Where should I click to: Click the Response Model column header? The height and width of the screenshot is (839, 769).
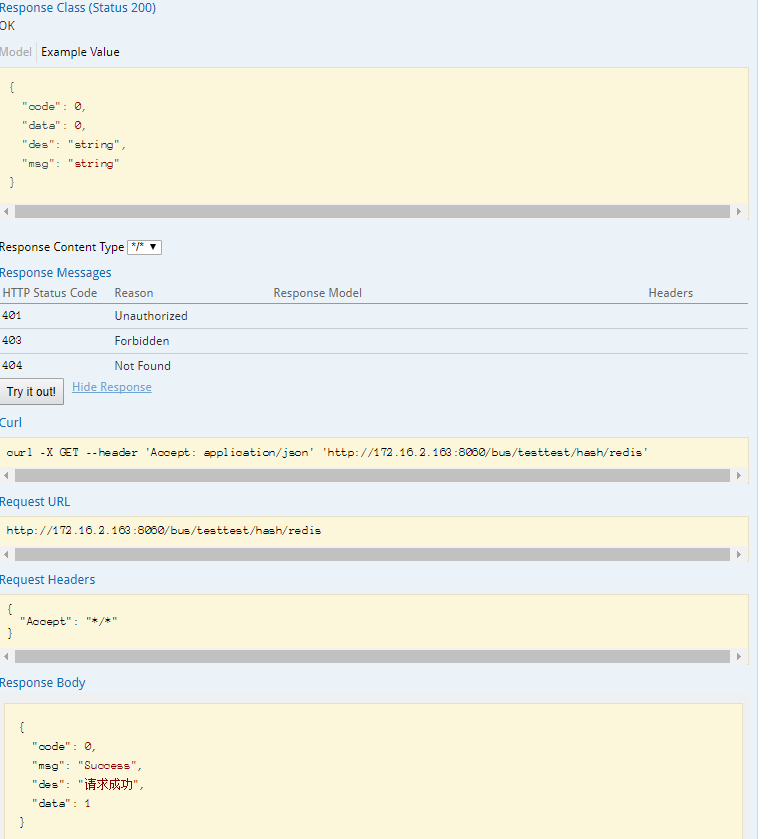click(x=317, y=293)
